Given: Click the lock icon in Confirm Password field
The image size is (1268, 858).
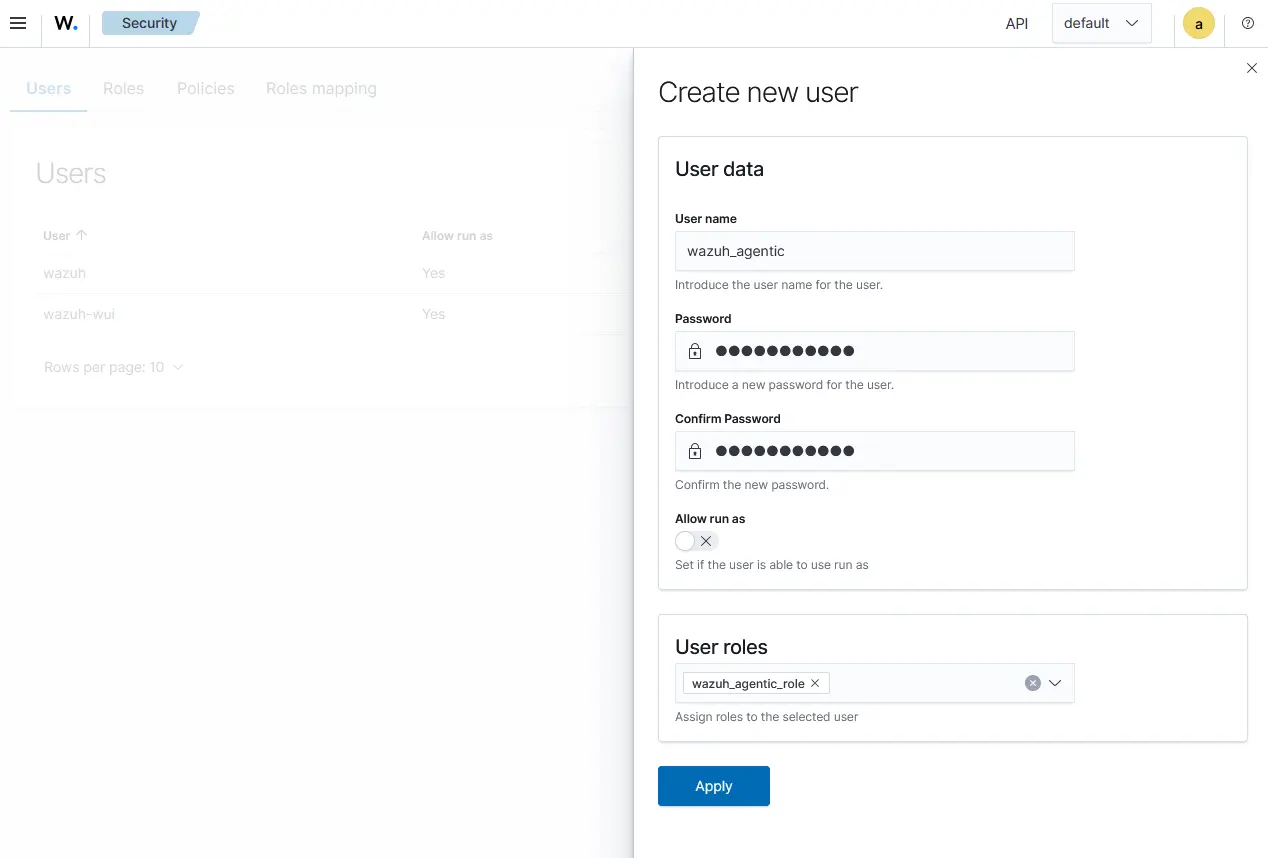Looking at the screenshot, I should click(x=695, y=451).
